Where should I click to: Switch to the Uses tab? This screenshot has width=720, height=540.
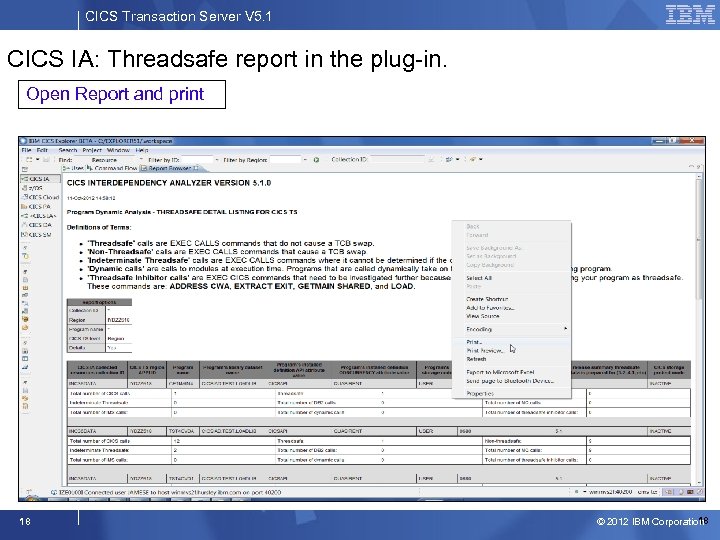point(75,169)
